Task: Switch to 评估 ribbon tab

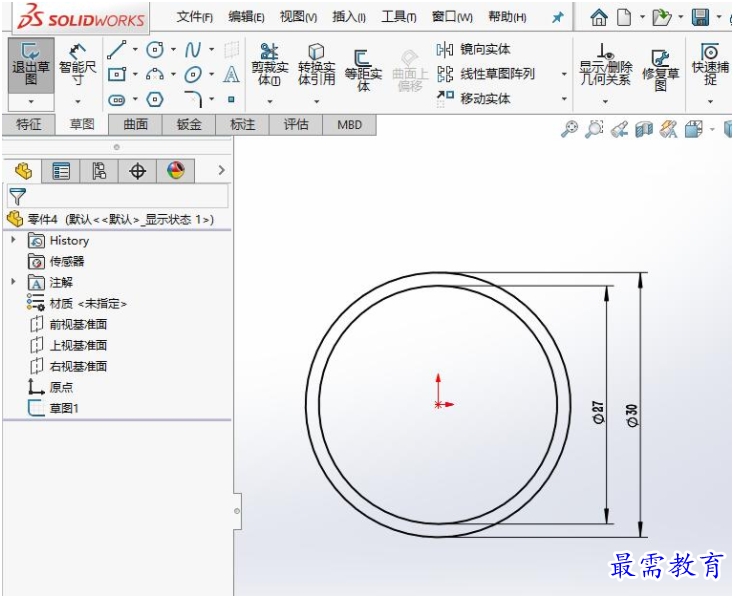Action: tap(296, 125)
